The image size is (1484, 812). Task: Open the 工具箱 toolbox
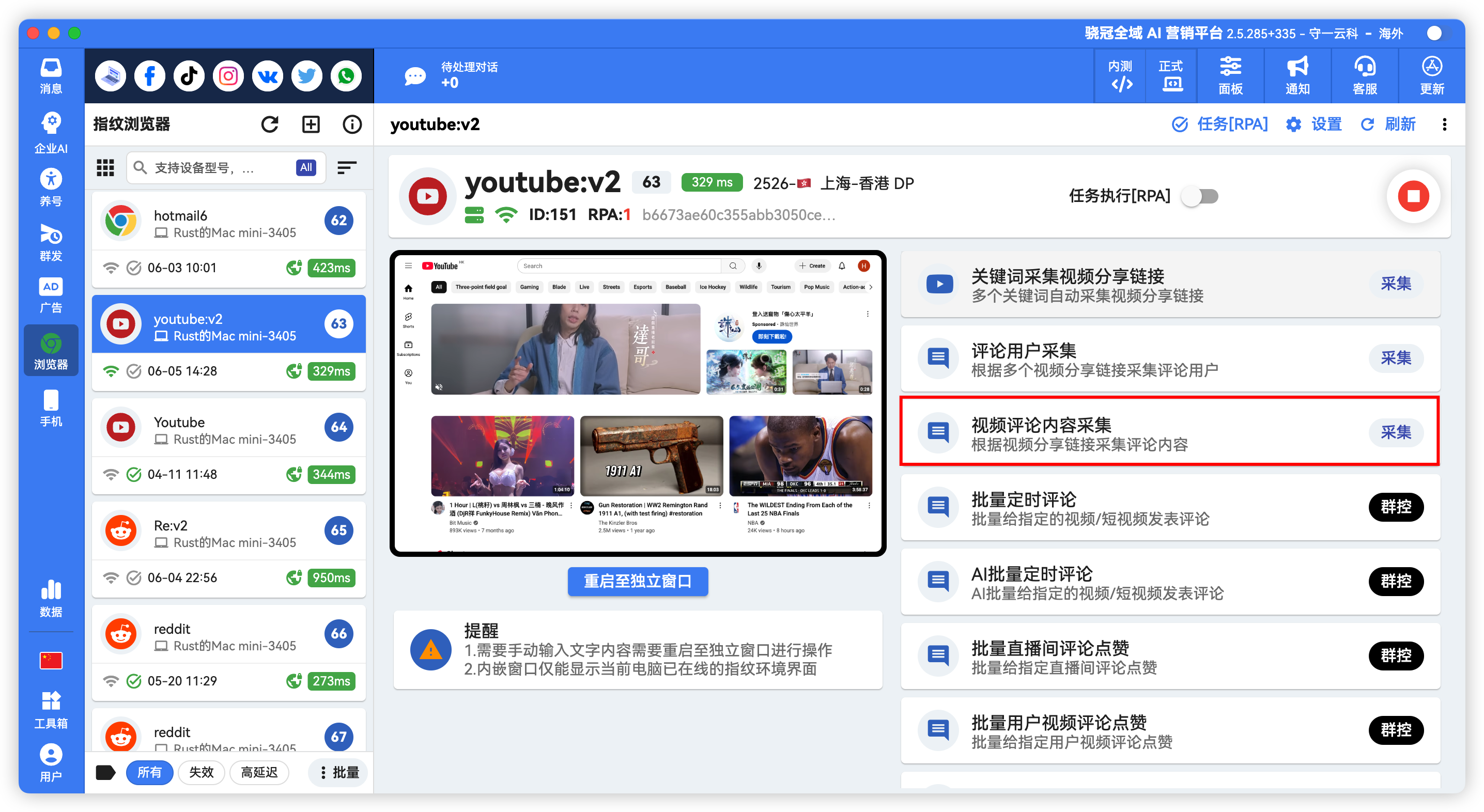pyautogui.click(x=51, y=710)
